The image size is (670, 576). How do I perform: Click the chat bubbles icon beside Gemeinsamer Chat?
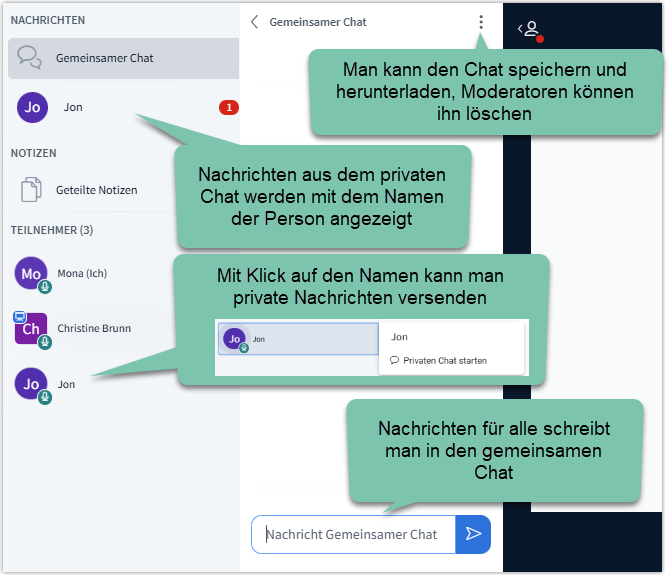[32, 58]
